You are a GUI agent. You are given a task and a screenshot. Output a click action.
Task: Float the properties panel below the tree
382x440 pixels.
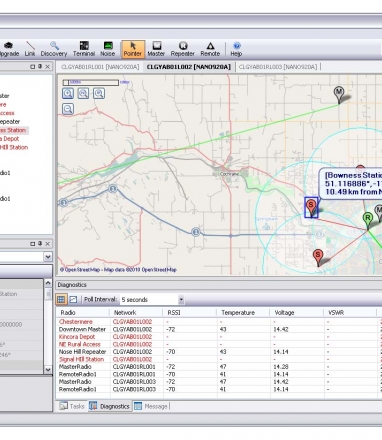click(32, 244)
